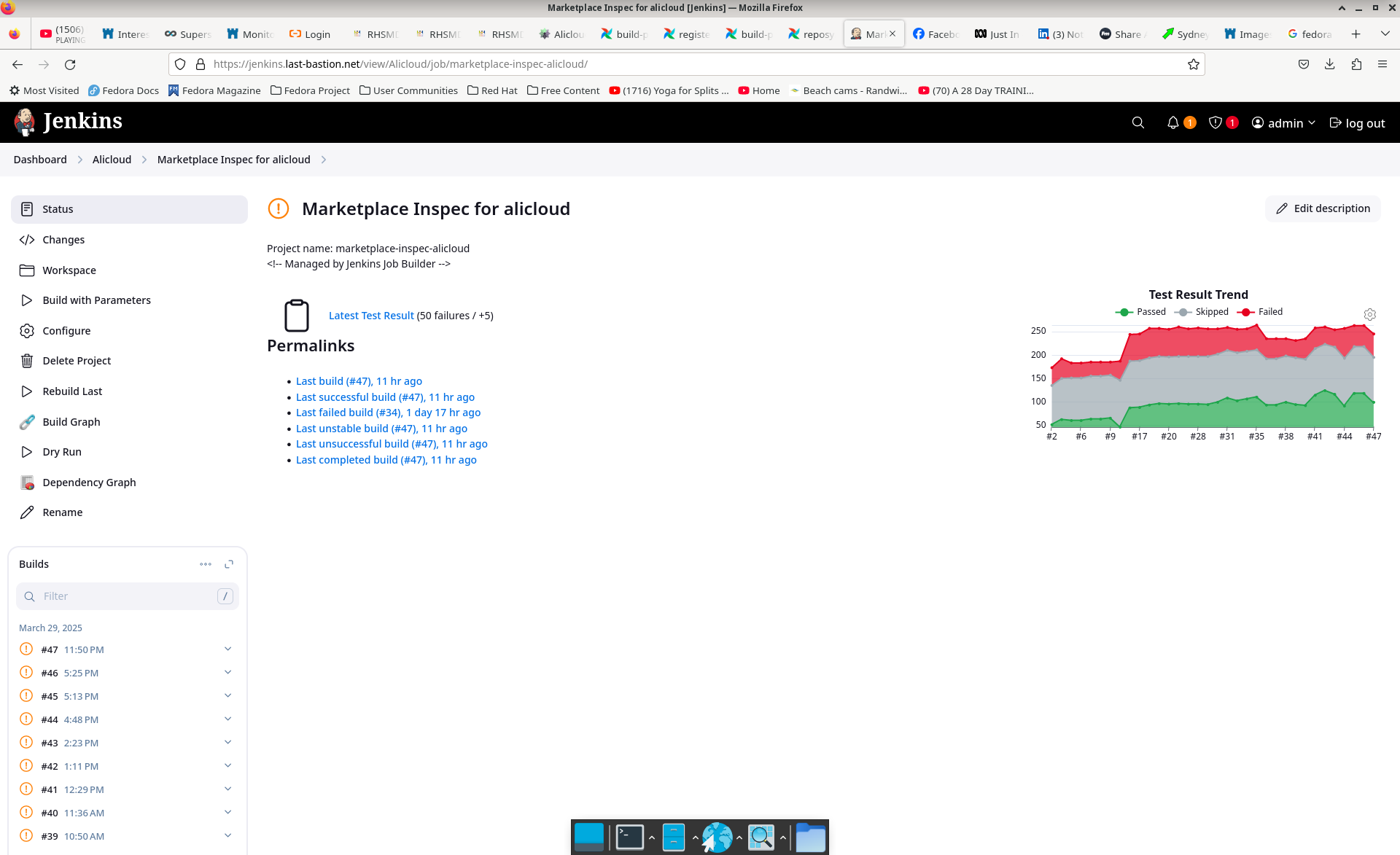Open the Test Result Trend settings gear
The width and height of the screenshot is (1400, 855).
[1369, 314]
